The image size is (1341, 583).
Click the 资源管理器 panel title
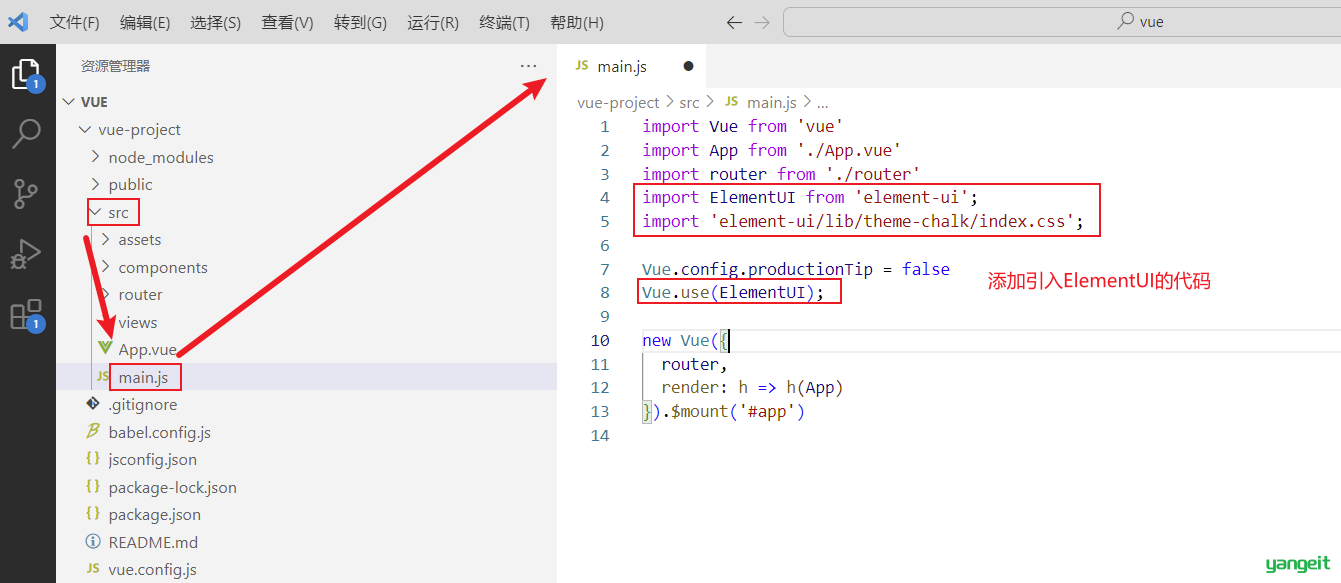pos(116,66)
